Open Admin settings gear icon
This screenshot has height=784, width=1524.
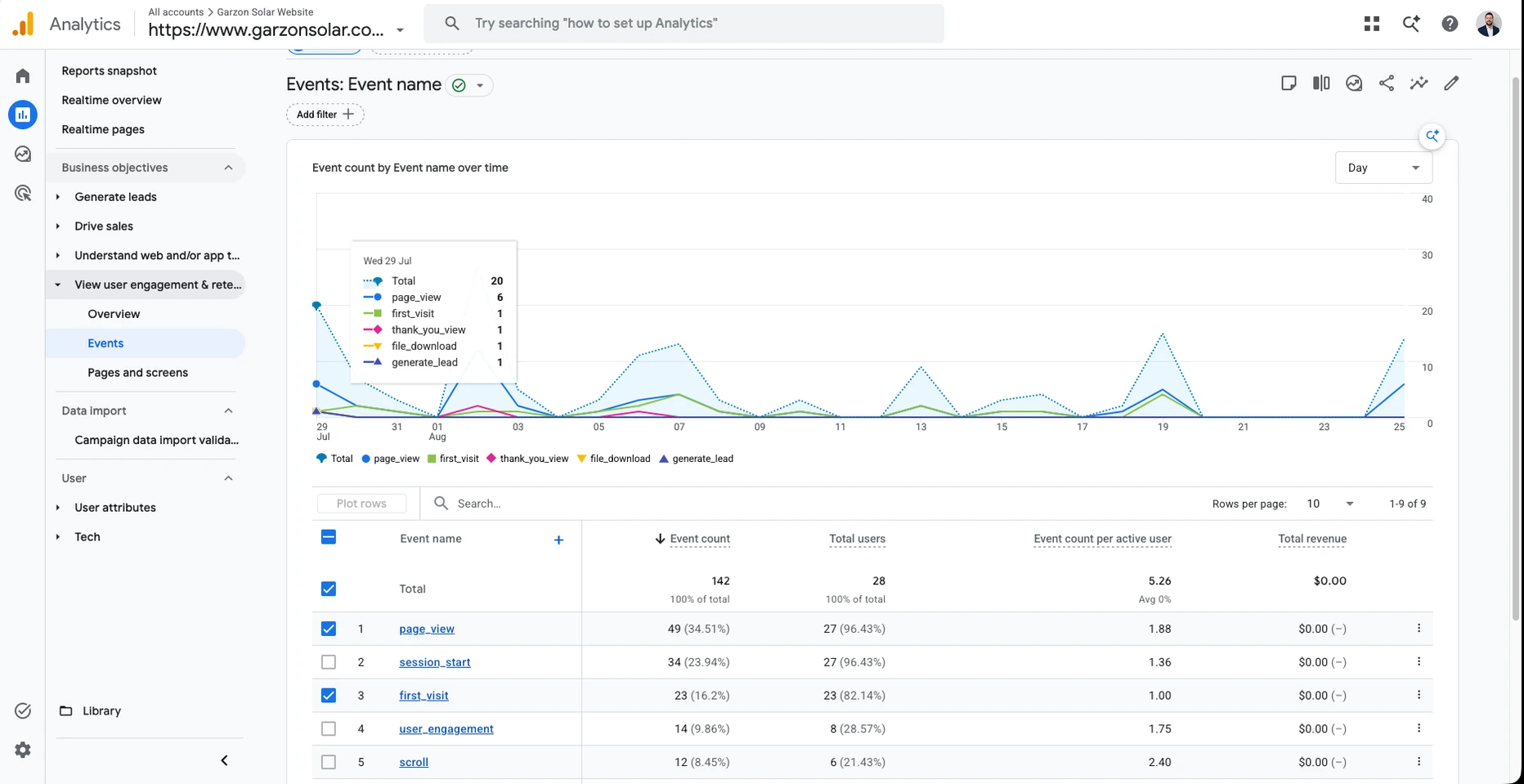pos(23,750)
